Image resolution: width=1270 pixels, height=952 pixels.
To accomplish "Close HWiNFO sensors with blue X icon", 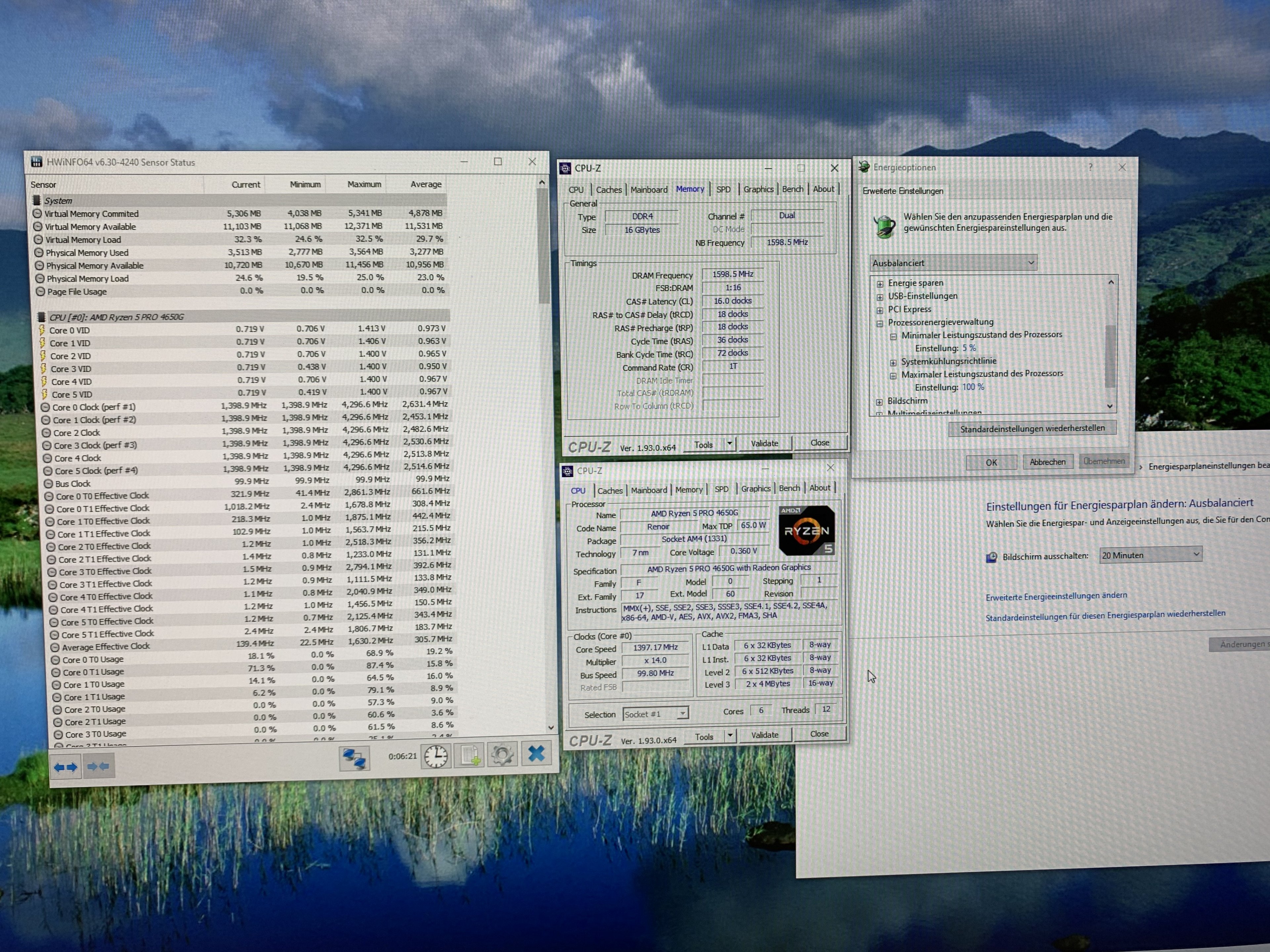I will tap(536, 753).
